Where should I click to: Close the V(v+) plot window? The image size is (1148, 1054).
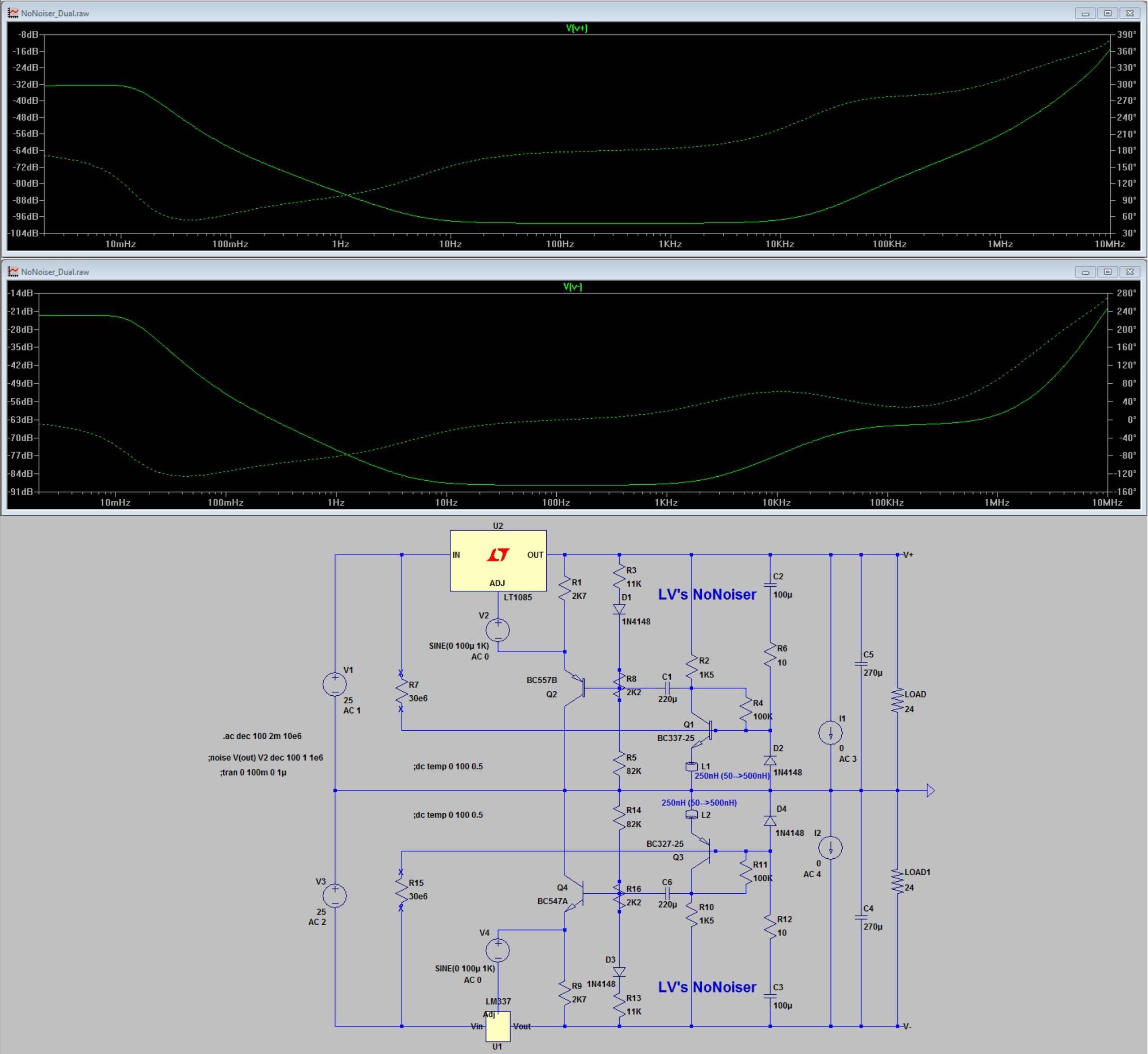1130,13
